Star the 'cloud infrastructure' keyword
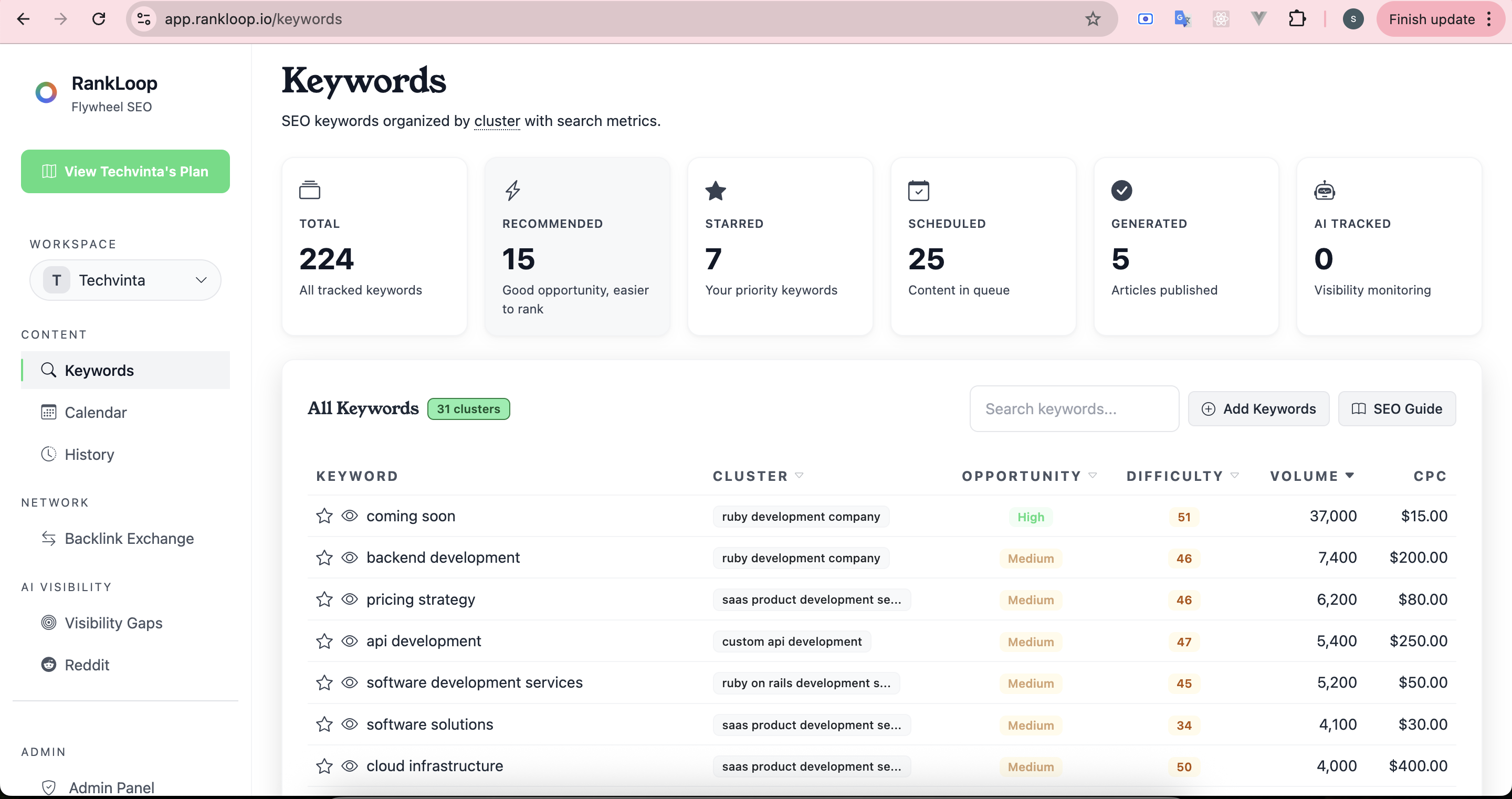The image size is (1512, 799). [324, 766]
